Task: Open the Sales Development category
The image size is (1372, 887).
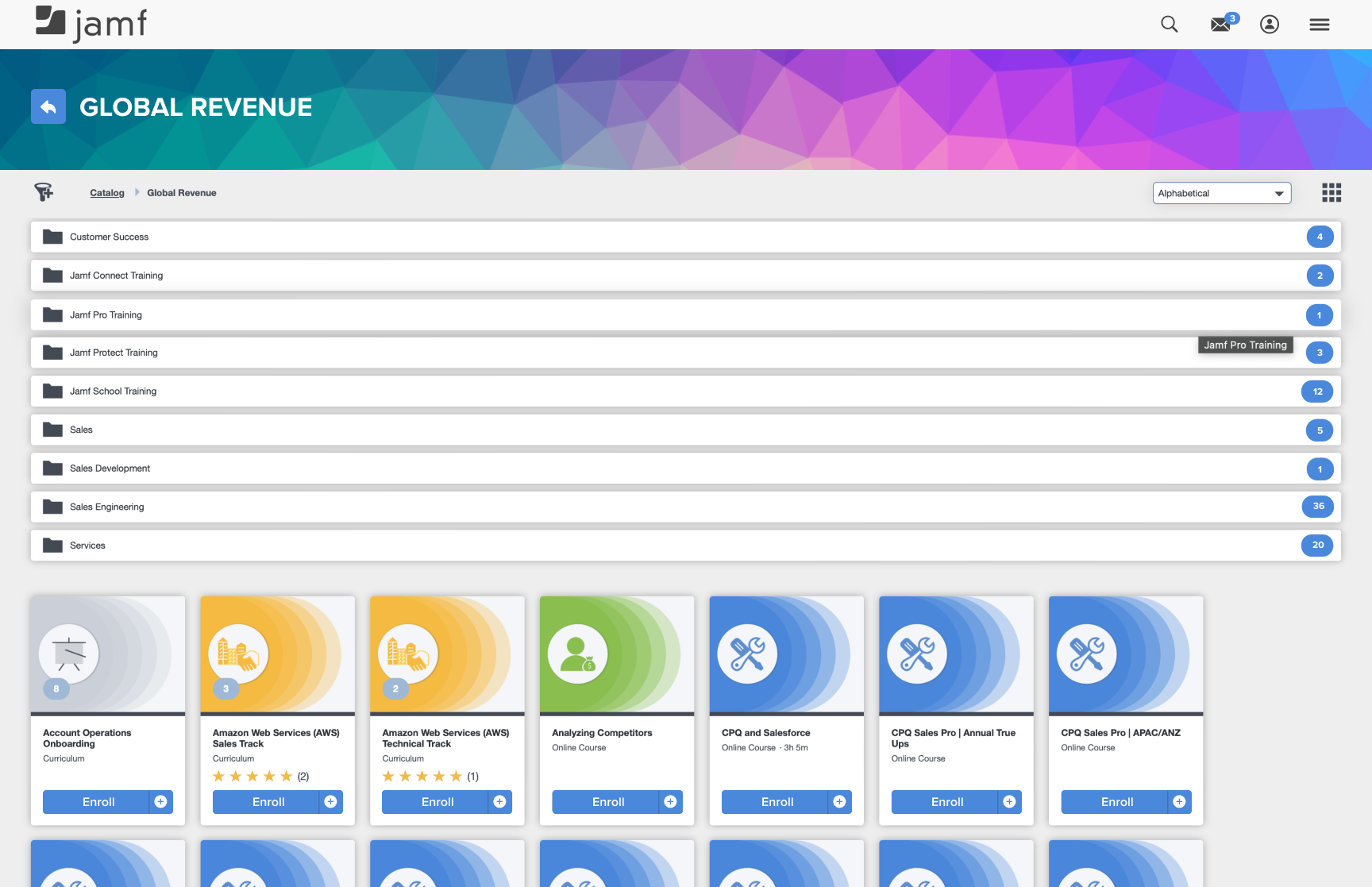Action: (x=686, y=468)
